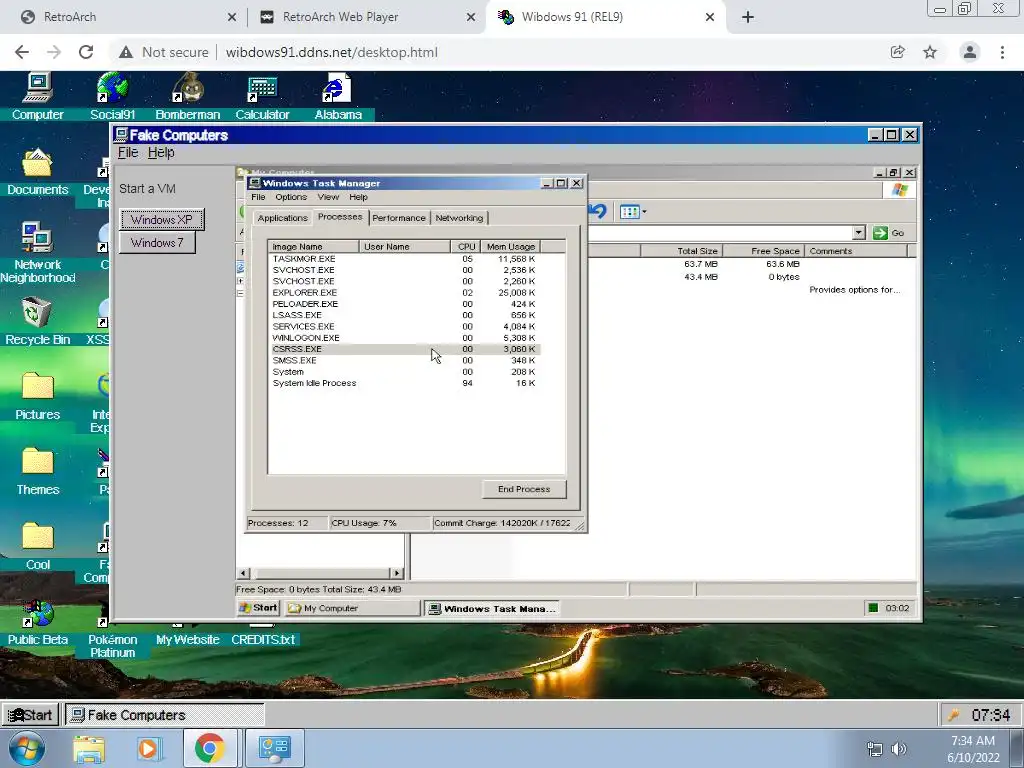Click the network tray icon
1024x768 pixels.
pos(874,749)
